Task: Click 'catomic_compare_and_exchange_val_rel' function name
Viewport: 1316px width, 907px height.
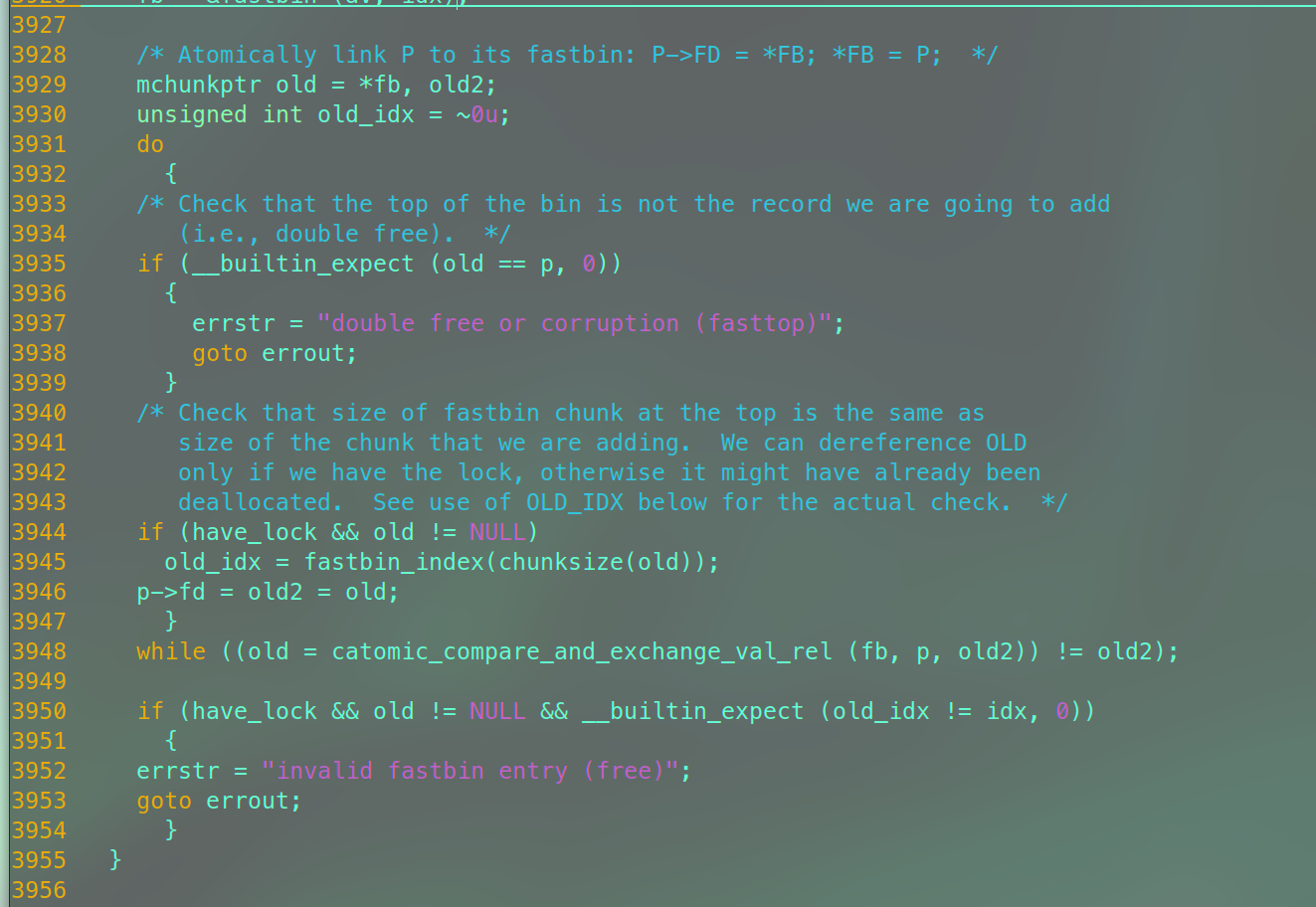Action: [x=582, y=651]
